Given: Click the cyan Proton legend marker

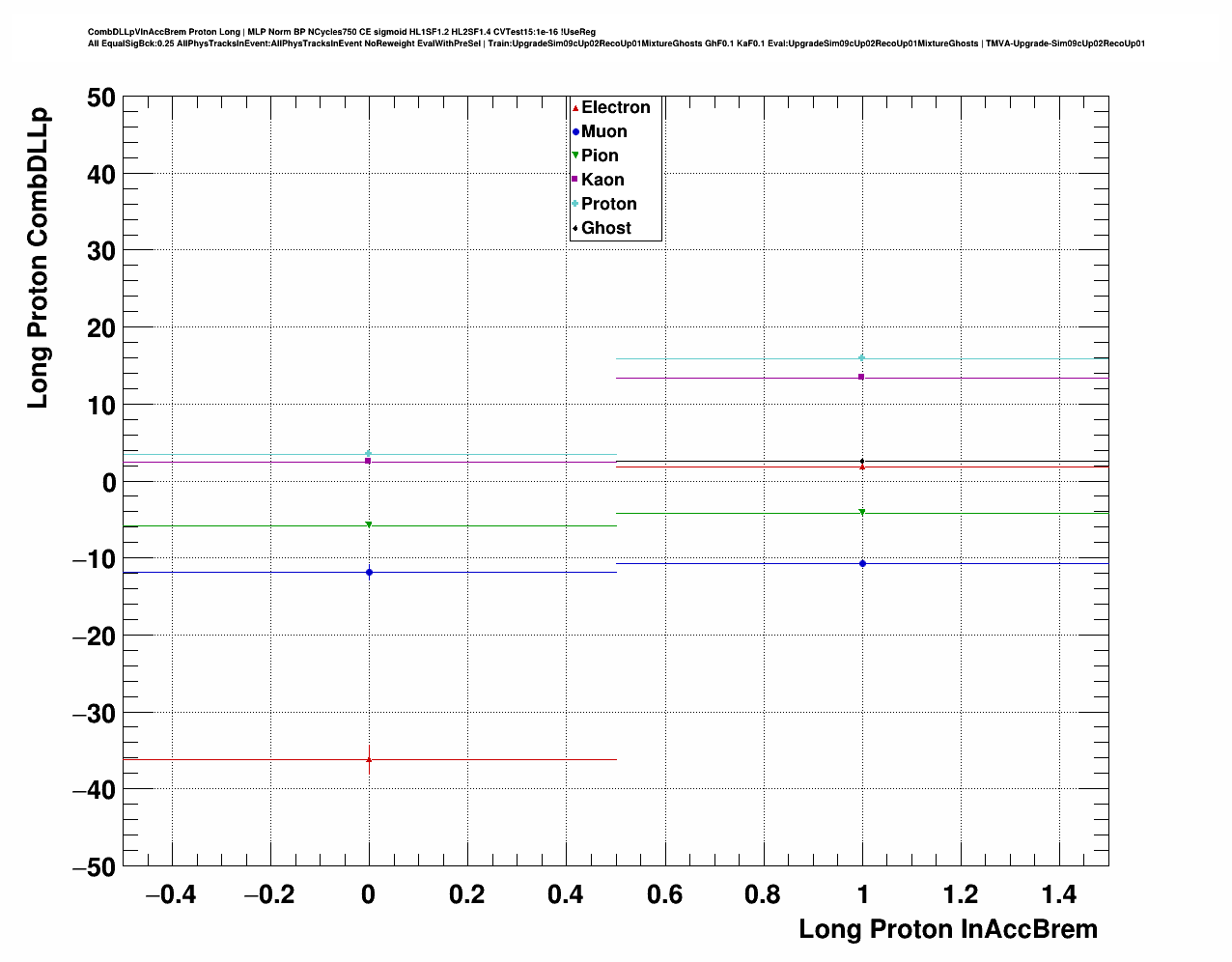Looking at the screenshot, I should coord(575,204).
